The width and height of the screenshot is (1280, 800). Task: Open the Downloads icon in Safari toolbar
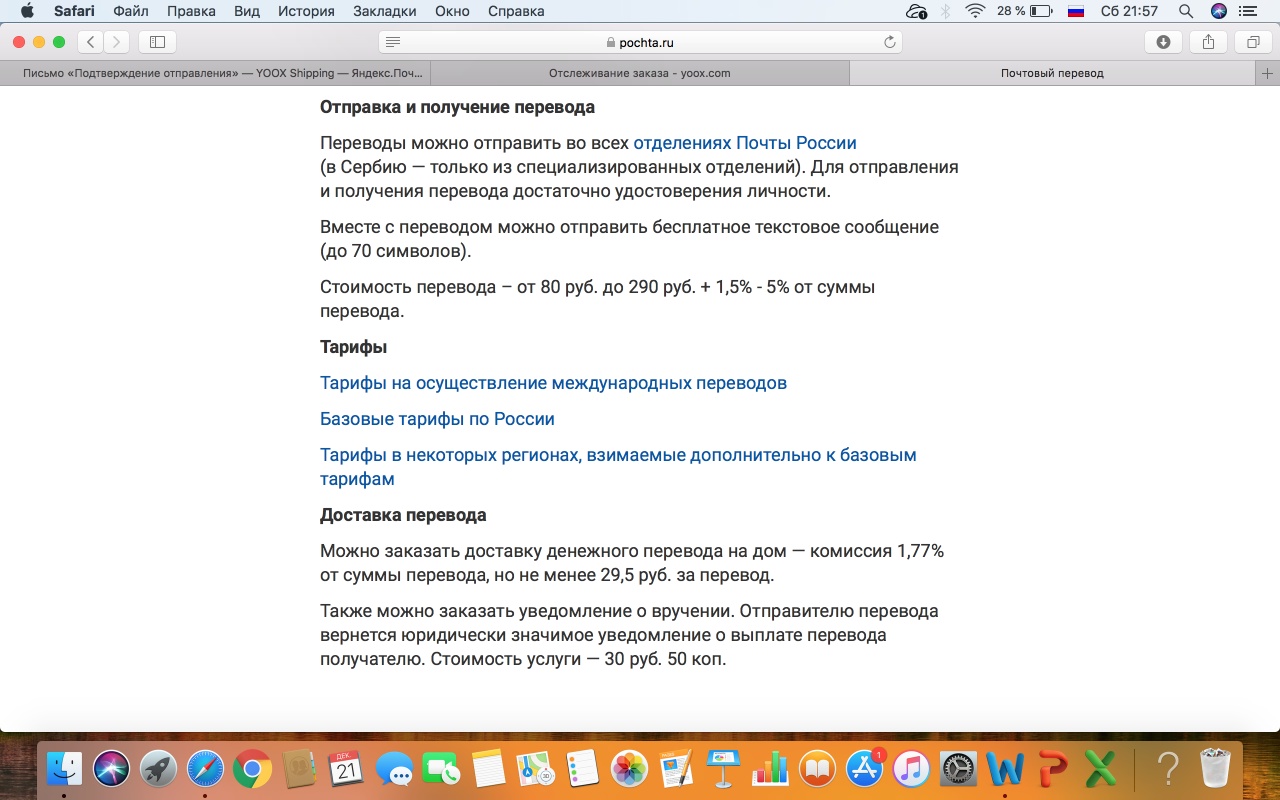[x=1163, y=42]
